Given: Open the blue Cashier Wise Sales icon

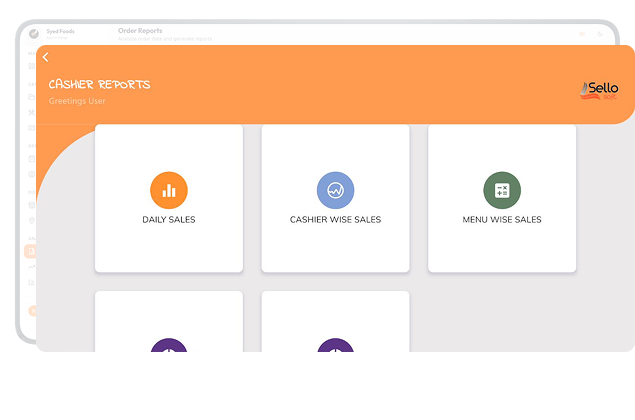Looking at the screenshot, I should [335, 190].
